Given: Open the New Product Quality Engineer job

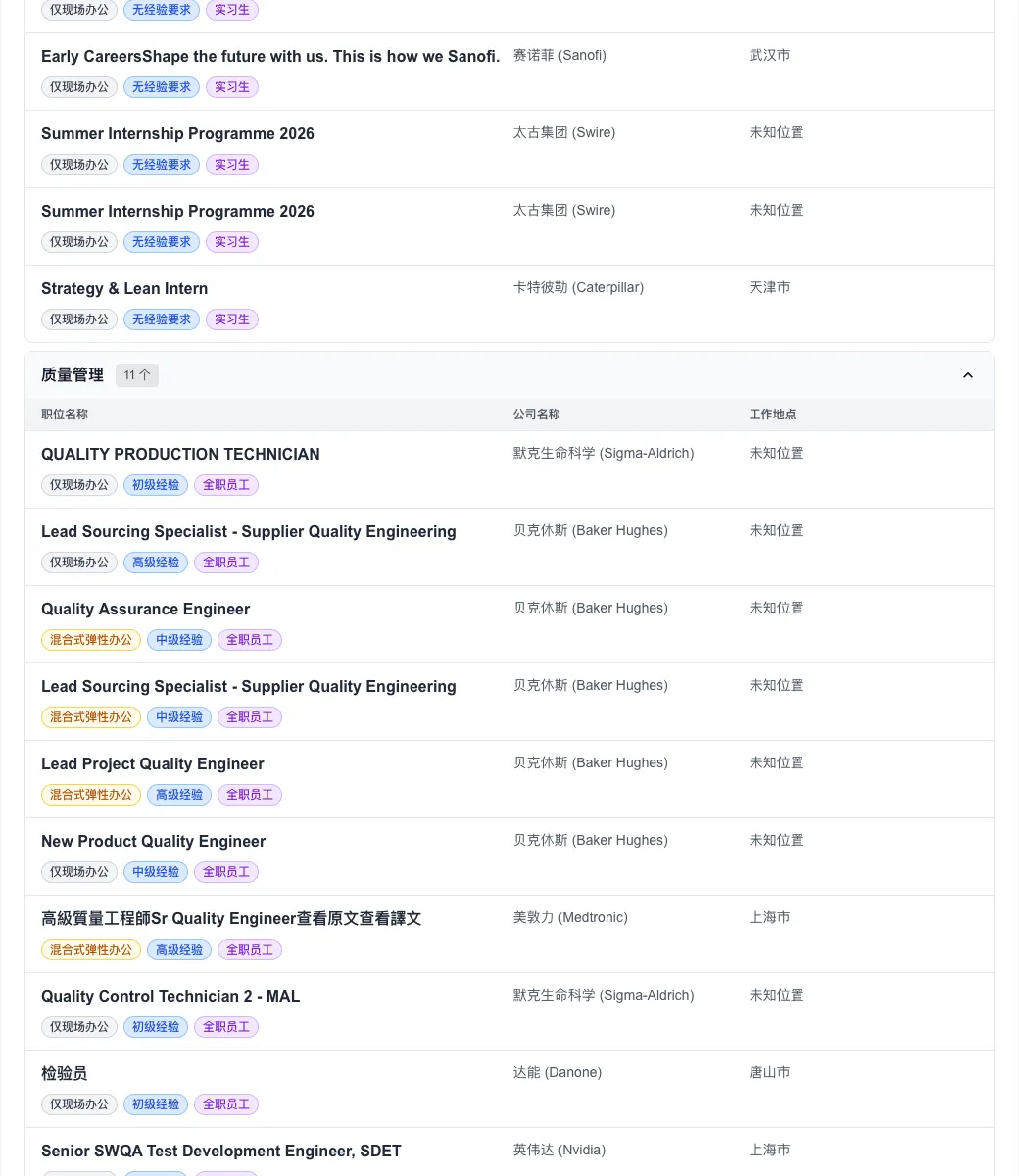Looking at the screenshot, I should coord(154,842).
